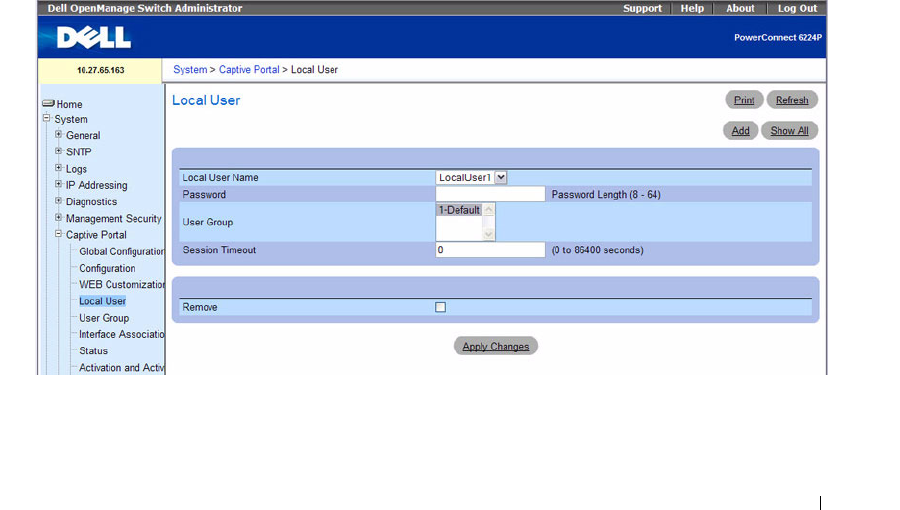The height and width of the screenshot is (510, 900).
Task: Open Global Configuration page
Action: 122,251
